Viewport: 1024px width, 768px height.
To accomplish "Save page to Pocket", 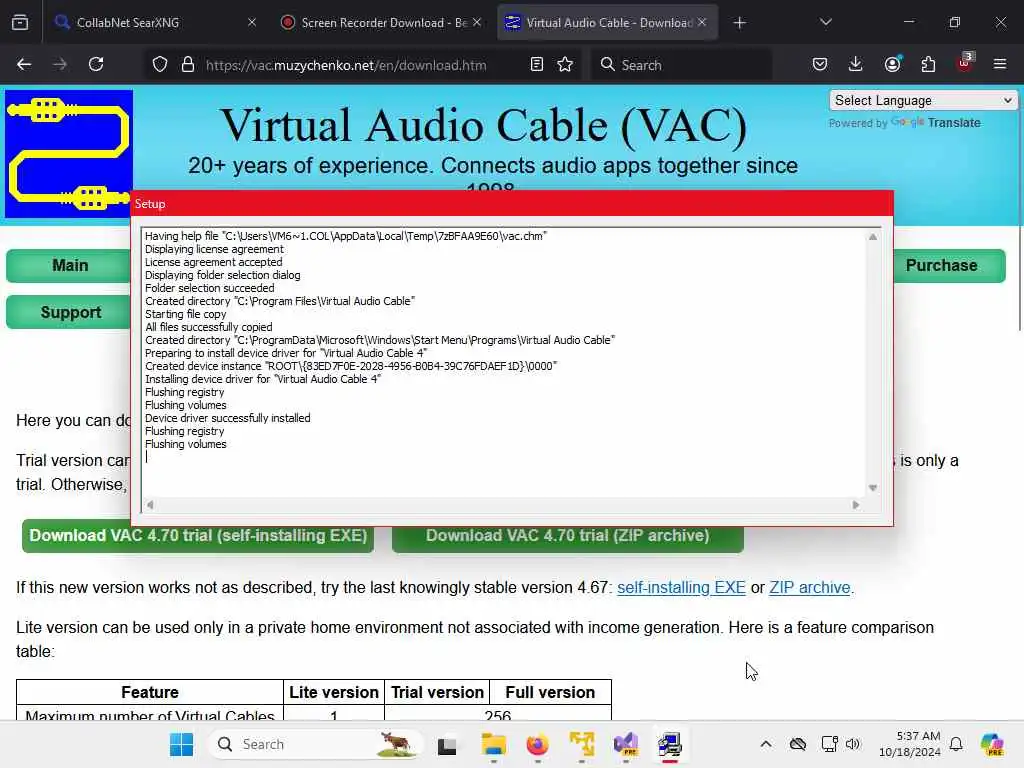I will [x=820, y=64].
